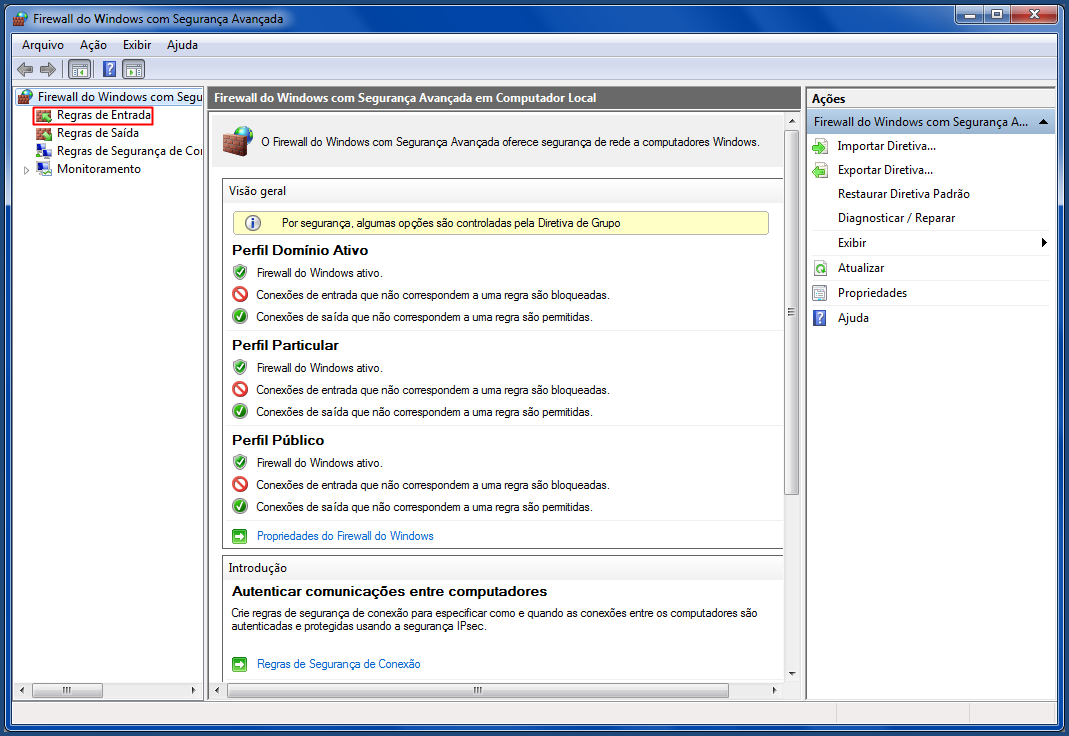Screen dimensions: 1069x736
Task: Click main pane horizontal scrollbar right arrow
Action: click(x=774, y=690)
